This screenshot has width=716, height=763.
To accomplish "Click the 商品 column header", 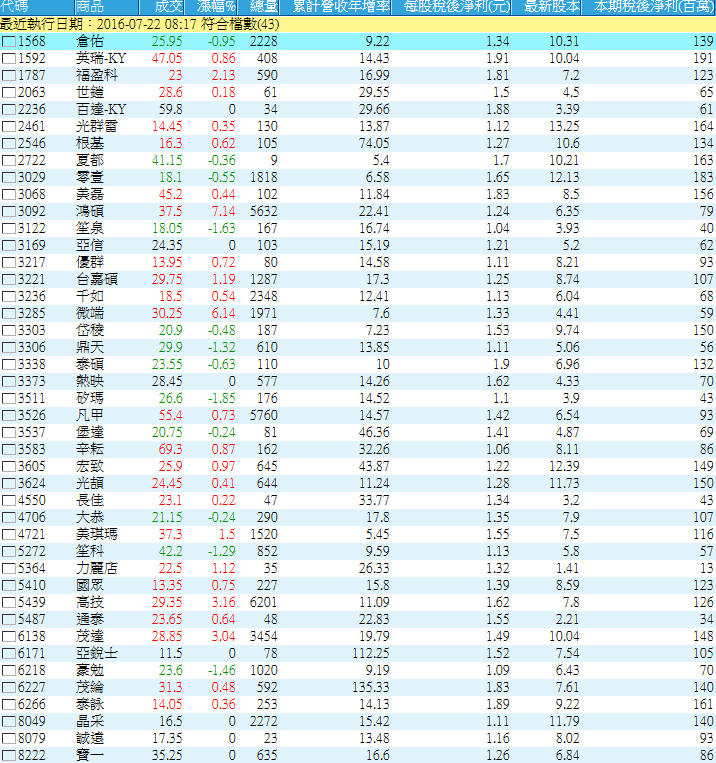I will (89, 7).
